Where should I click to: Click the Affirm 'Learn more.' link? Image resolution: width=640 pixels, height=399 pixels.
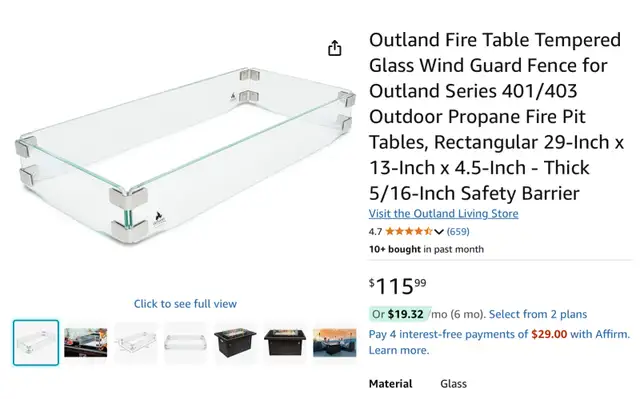399,350
